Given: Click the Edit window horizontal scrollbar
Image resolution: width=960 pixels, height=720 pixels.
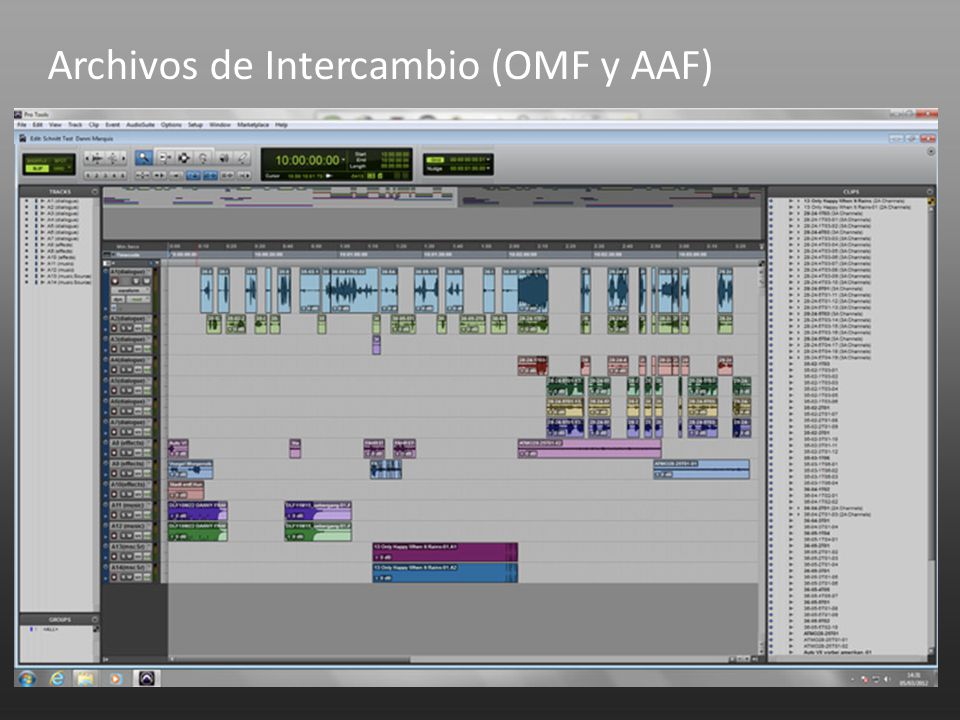Looking at the screenshot, I should 450,659.
